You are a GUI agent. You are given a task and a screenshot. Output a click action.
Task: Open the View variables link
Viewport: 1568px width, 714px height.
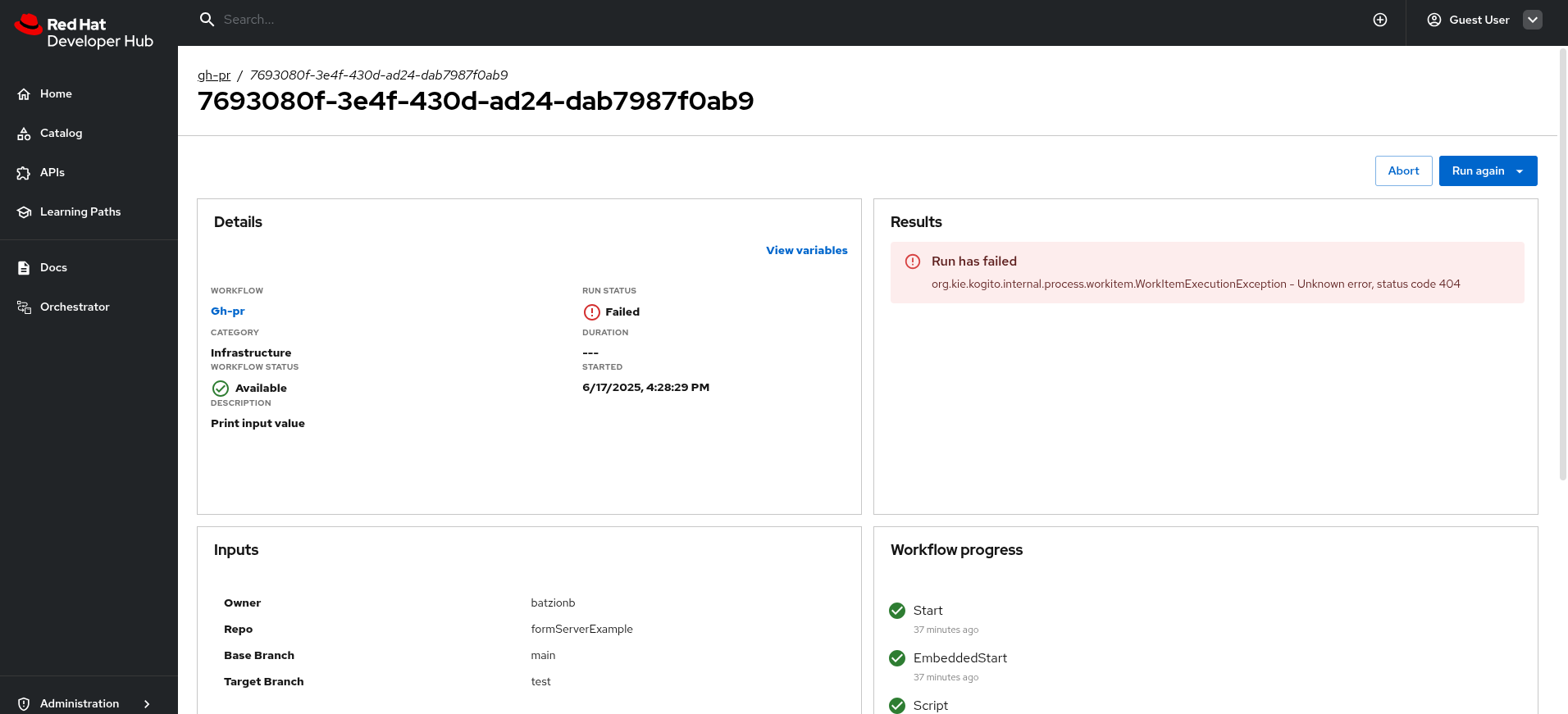click(x=806, y=251)
